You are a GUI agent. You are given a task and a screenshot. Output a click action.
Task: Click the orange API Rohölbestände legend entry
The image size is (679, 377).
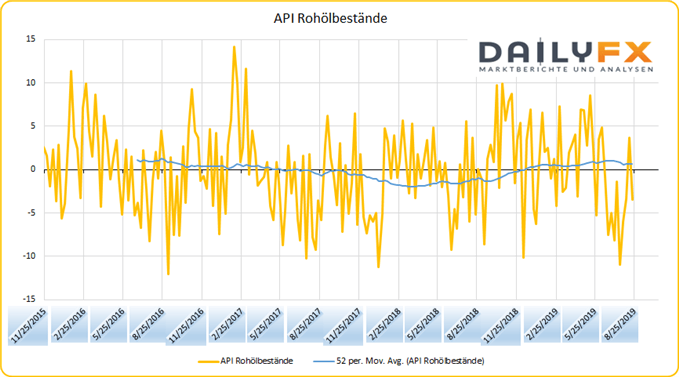pyautogui.click(x=246, y=361)
